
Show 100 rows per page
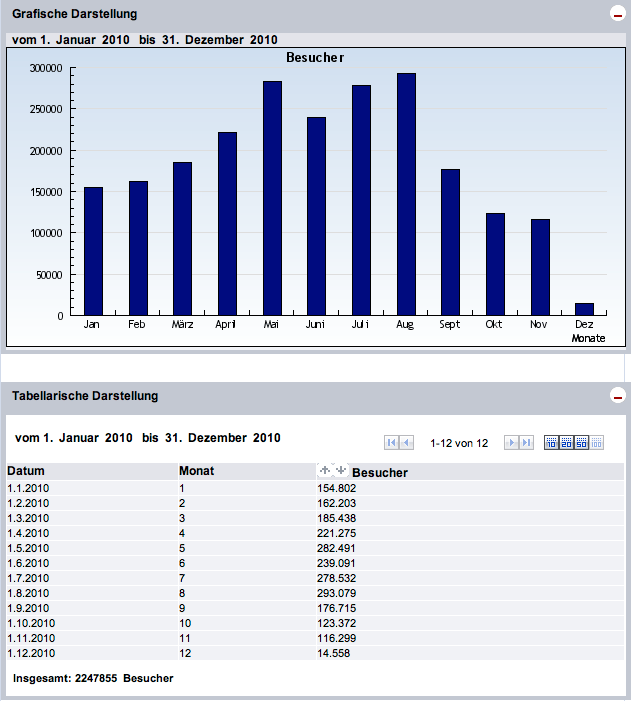click(597, 442)
